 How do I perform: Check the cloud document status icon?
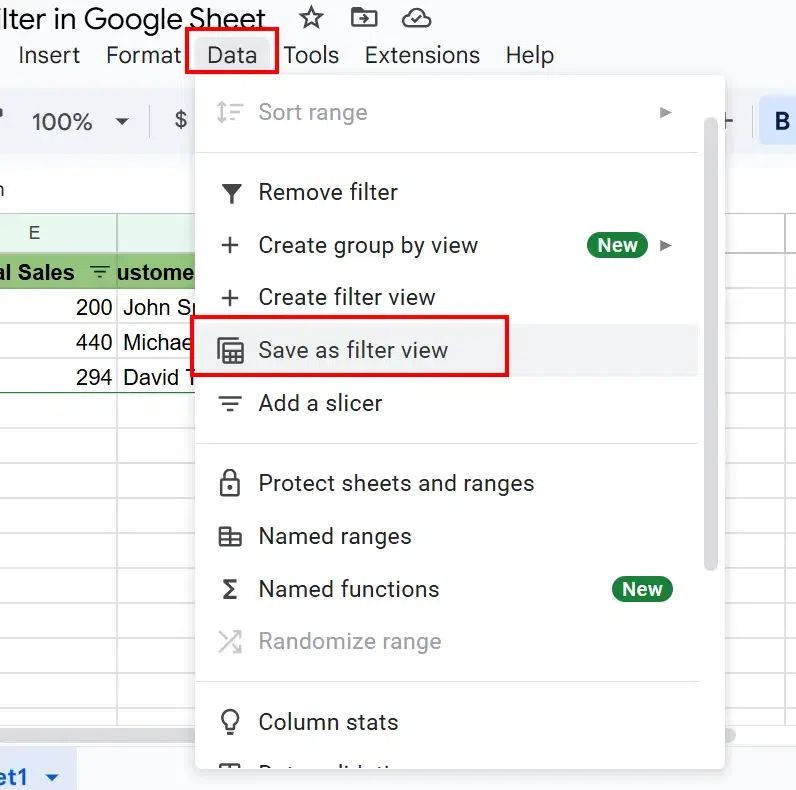[x=415, y=17]
